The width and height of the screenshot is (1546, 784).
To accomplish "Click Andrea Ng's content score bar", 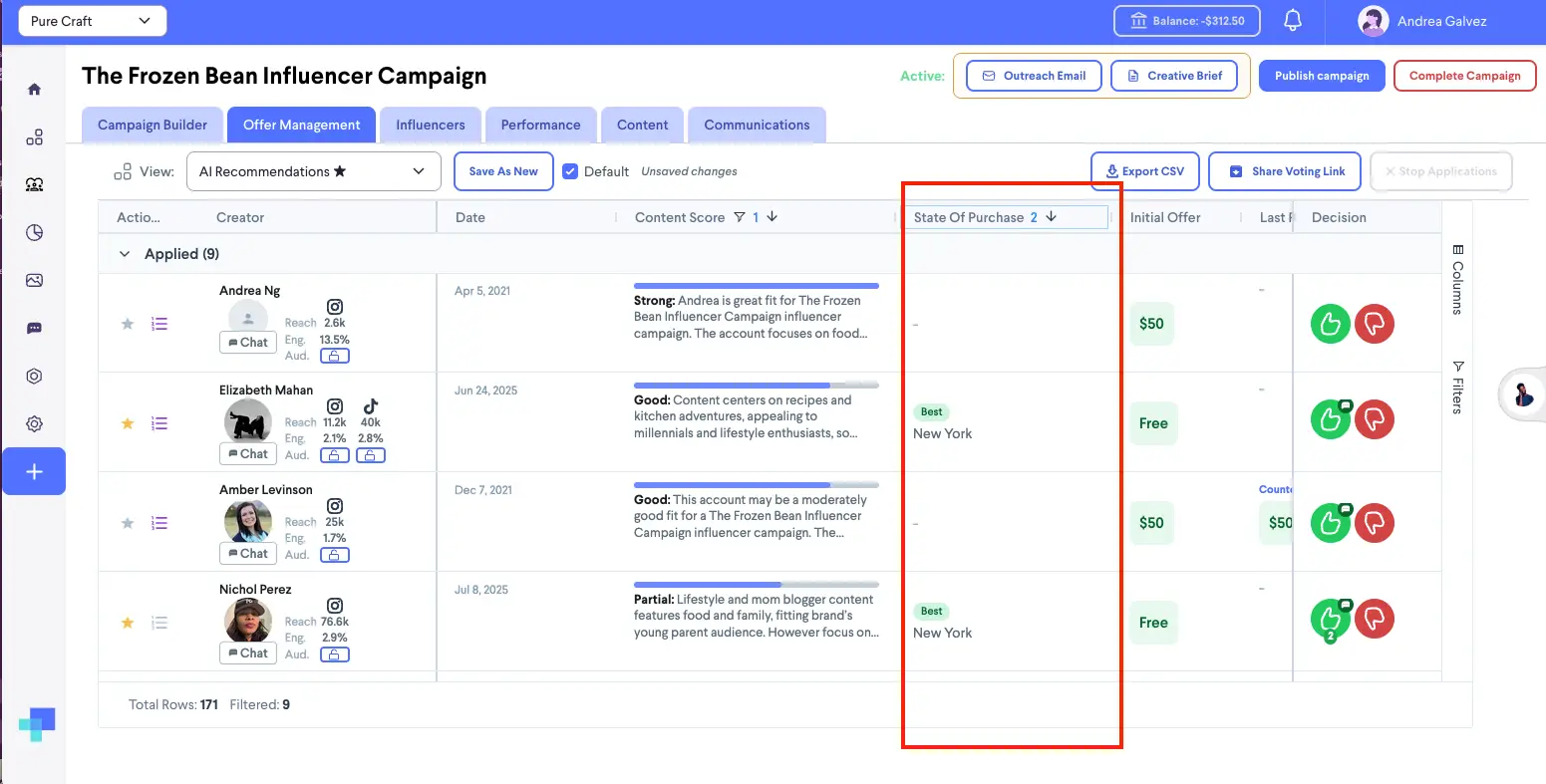I will [757, 286].
